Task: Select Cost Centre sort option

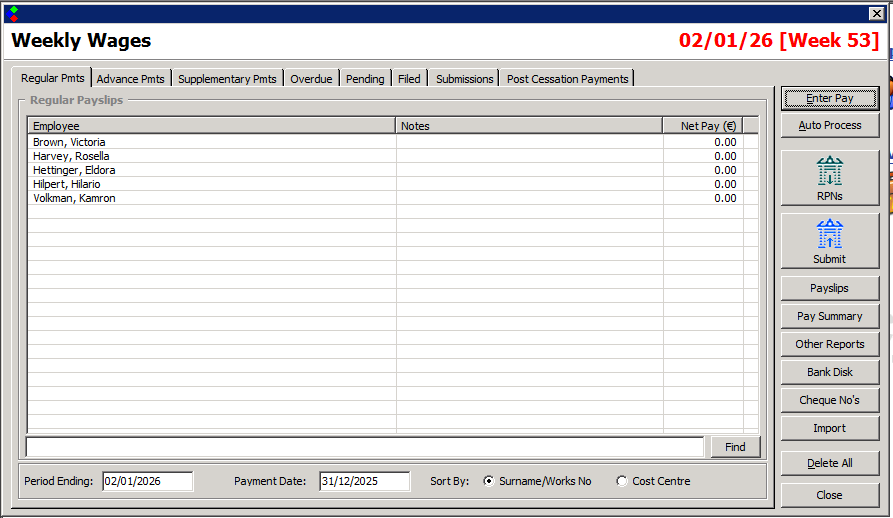Action: pos(622,481)
